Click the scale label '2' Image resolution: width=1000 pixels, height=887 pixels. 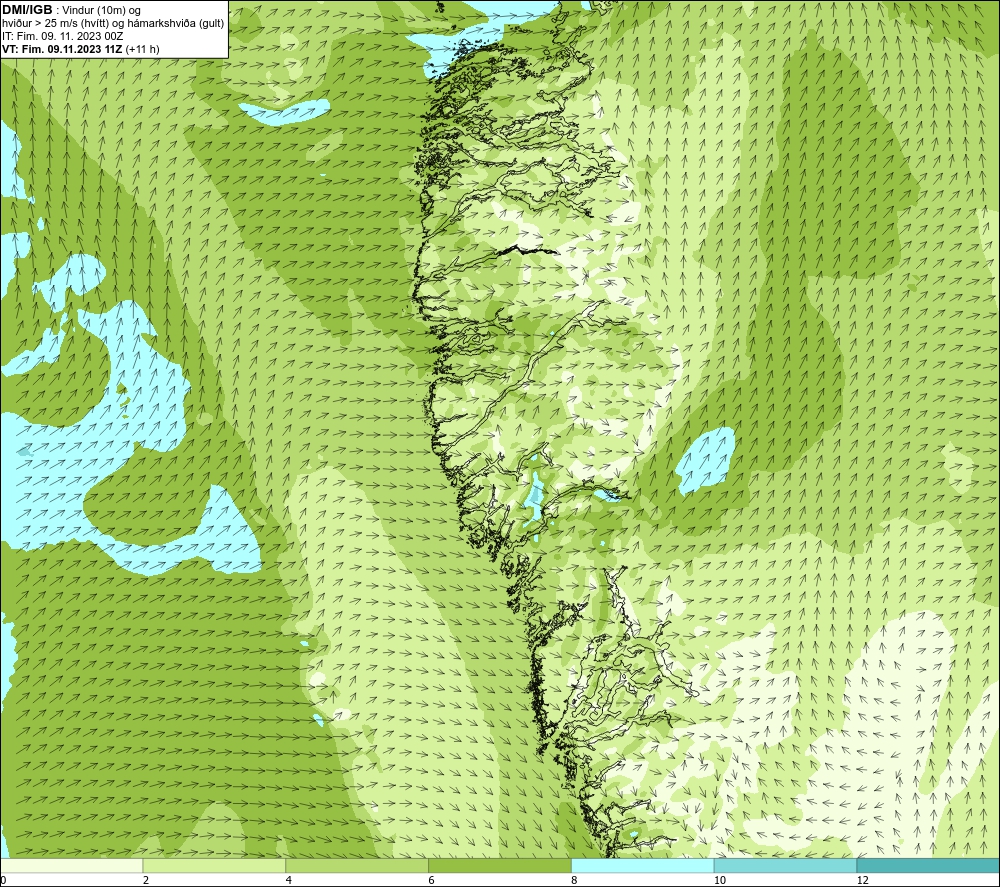146,881
